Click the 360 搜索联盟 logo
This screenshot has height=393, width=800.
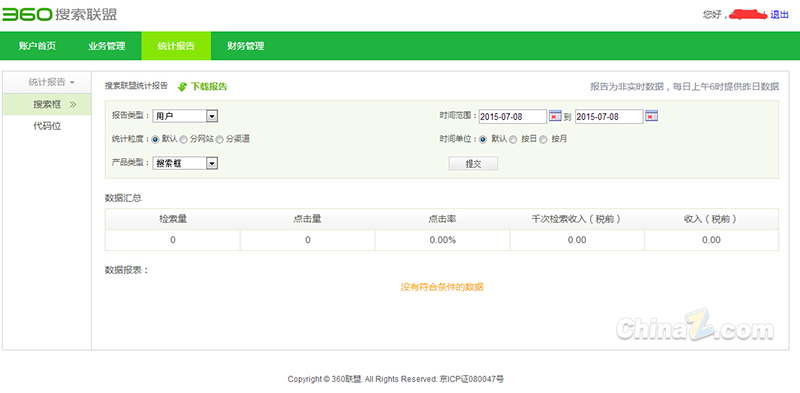59,14
